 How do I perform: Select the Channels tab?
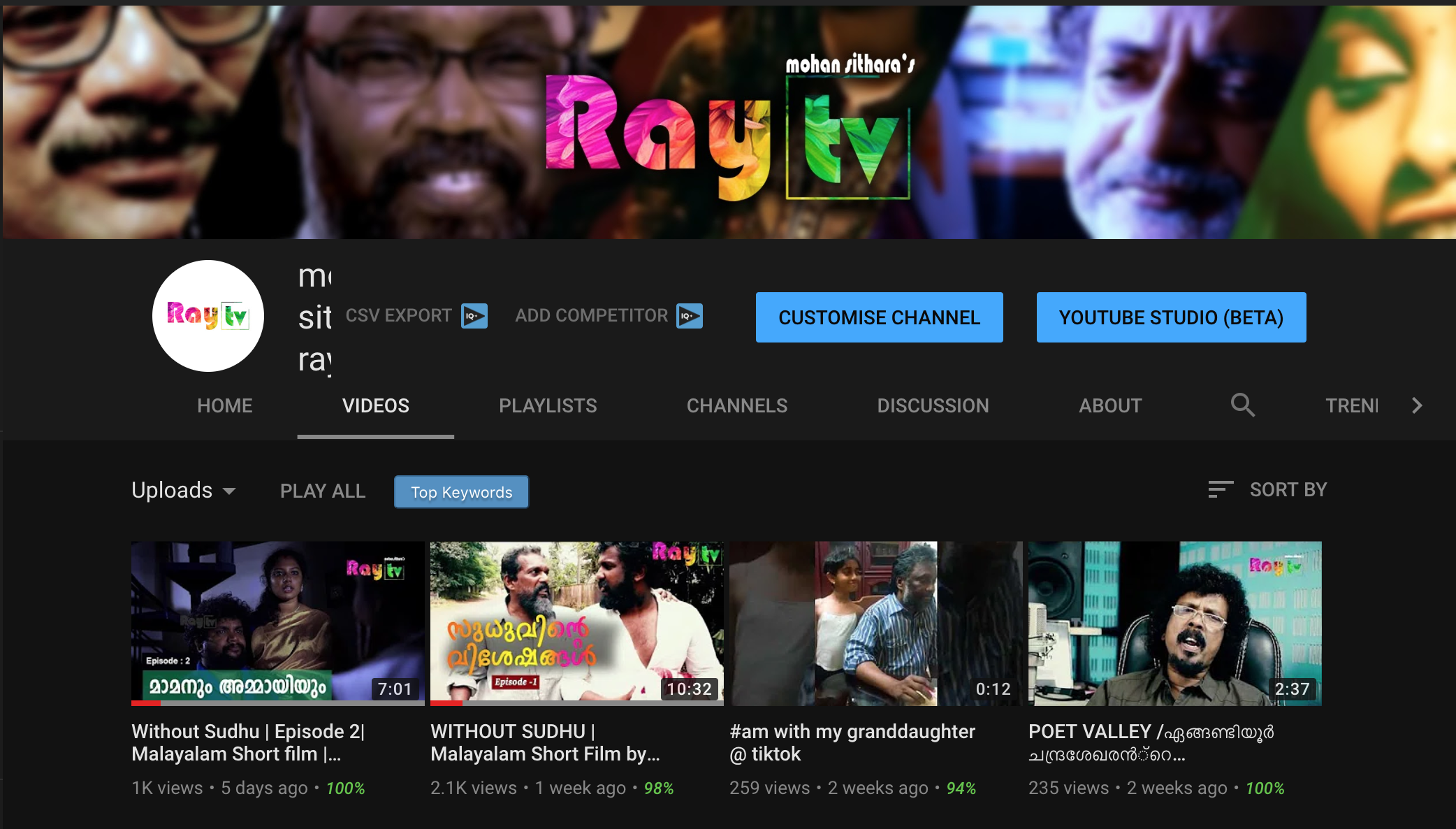[736, 405]
